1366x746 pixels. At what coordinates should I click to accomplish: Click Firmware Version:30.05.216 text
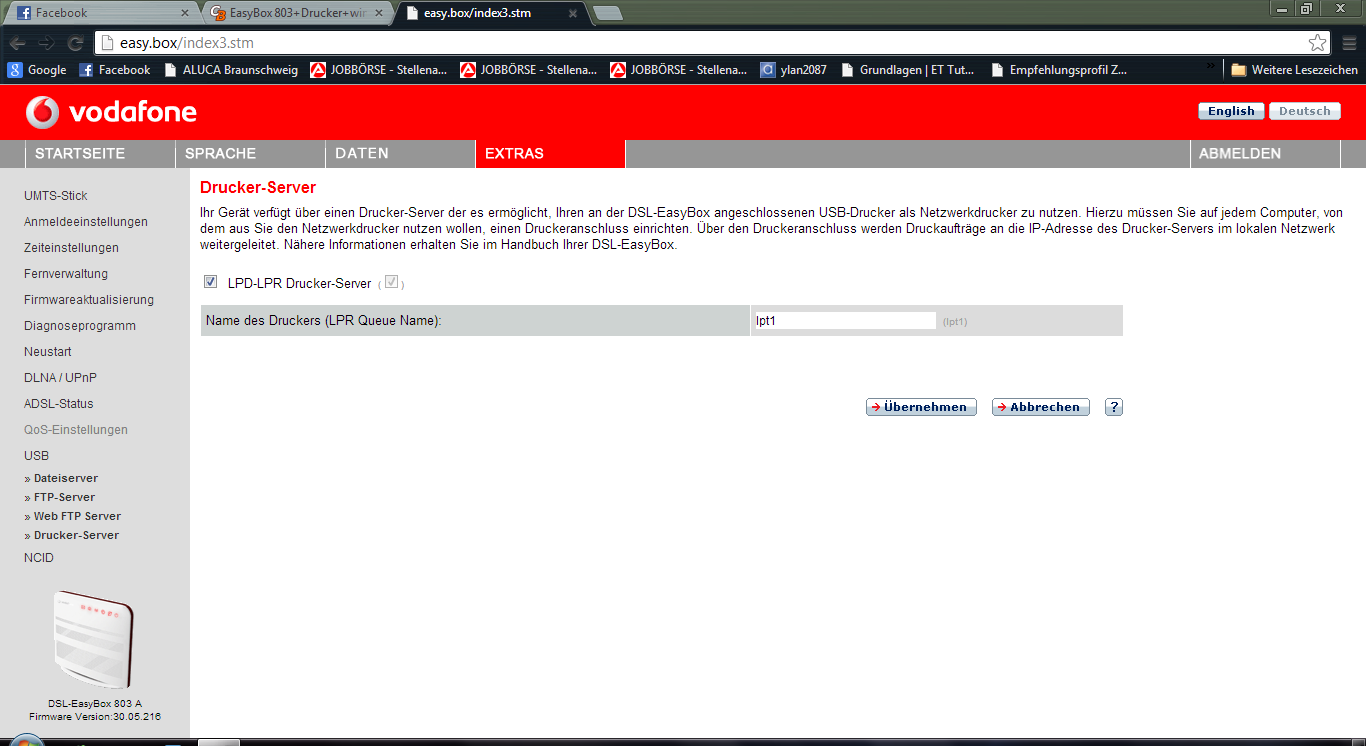[x=95, y=716]
